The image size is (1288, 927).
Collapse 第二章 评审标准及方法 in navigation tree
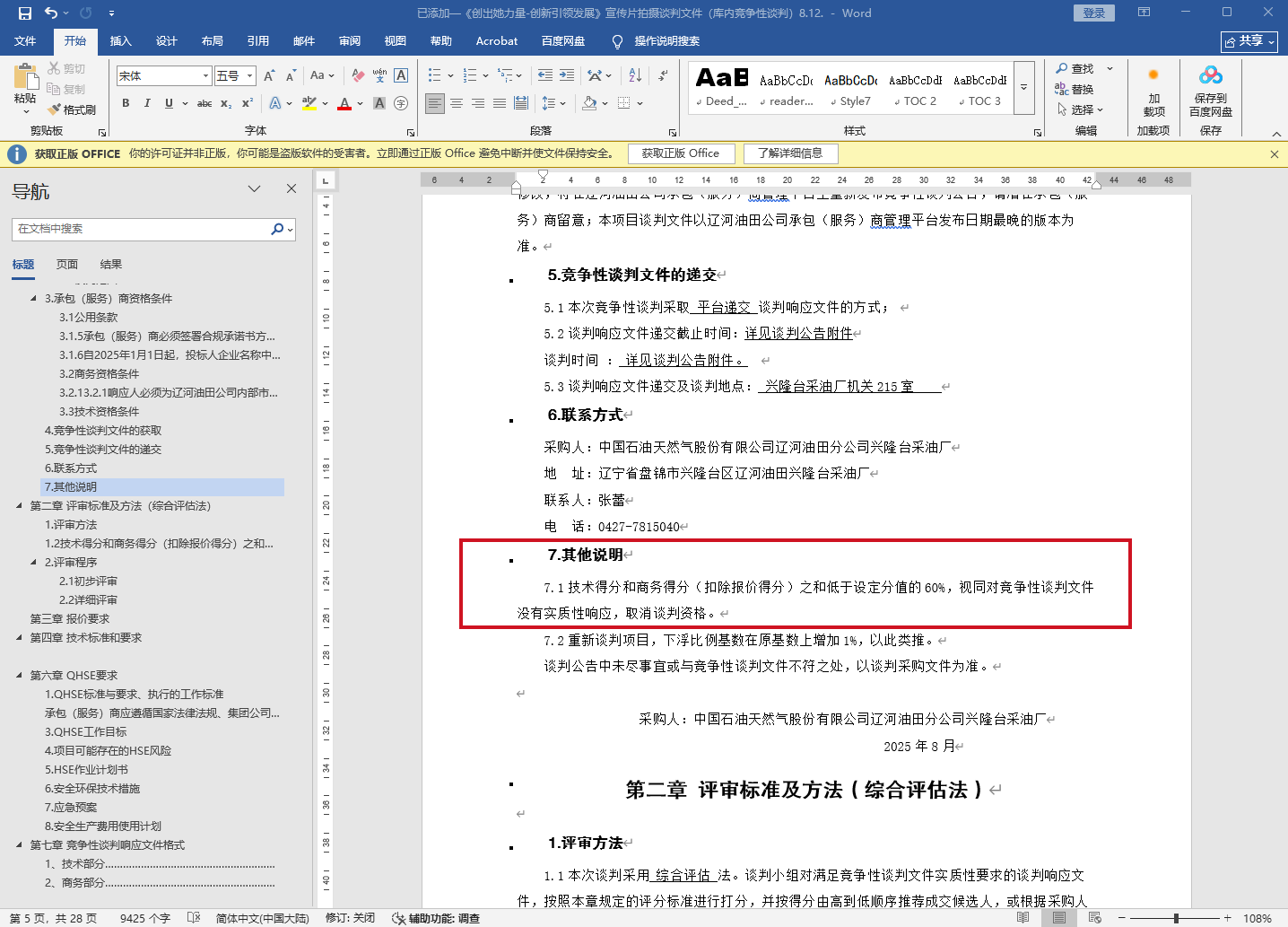19,506
